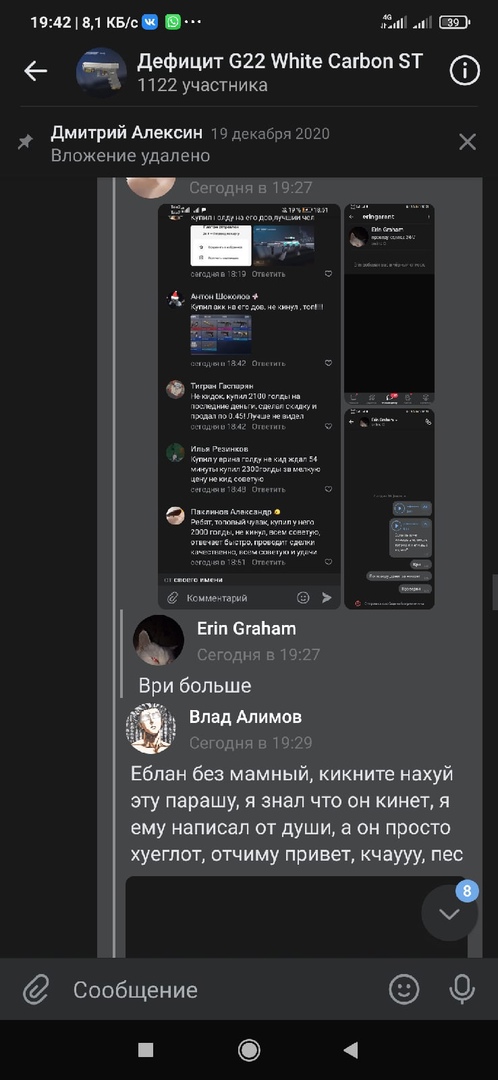
Task: Open Erin Graham's cat avatar
Action: pos(158,641)
